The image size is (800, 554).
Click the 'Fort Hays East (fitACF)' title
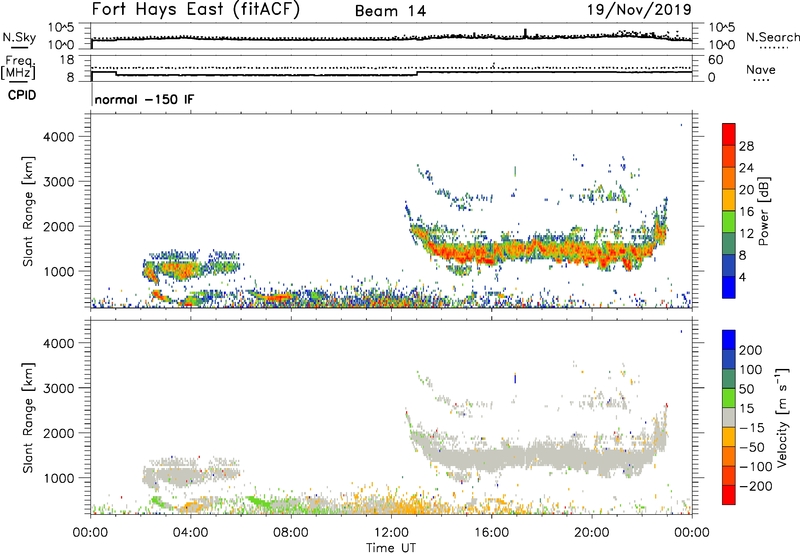[x=196, y=10]
